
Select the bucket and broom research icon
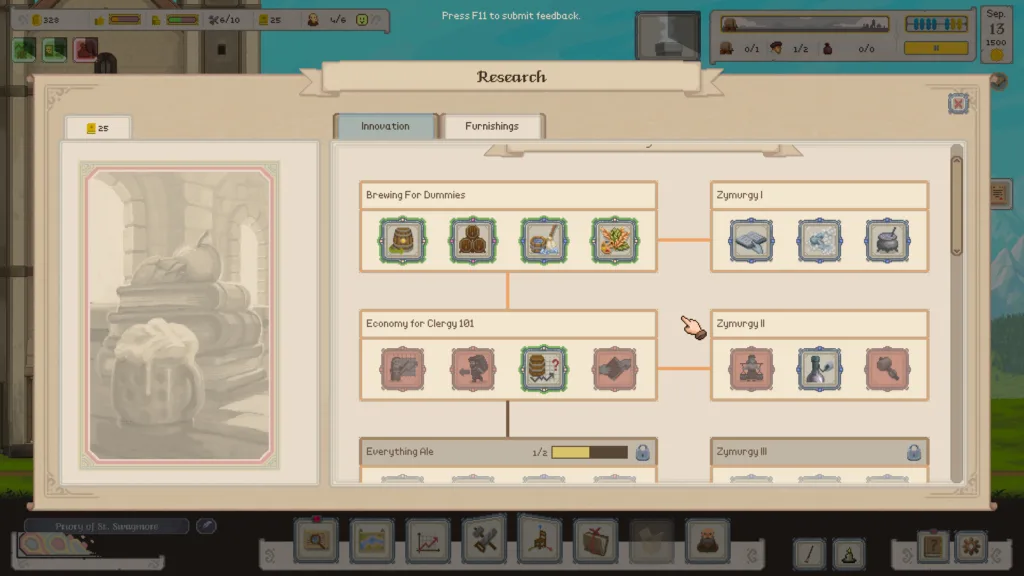pos(544,240)
